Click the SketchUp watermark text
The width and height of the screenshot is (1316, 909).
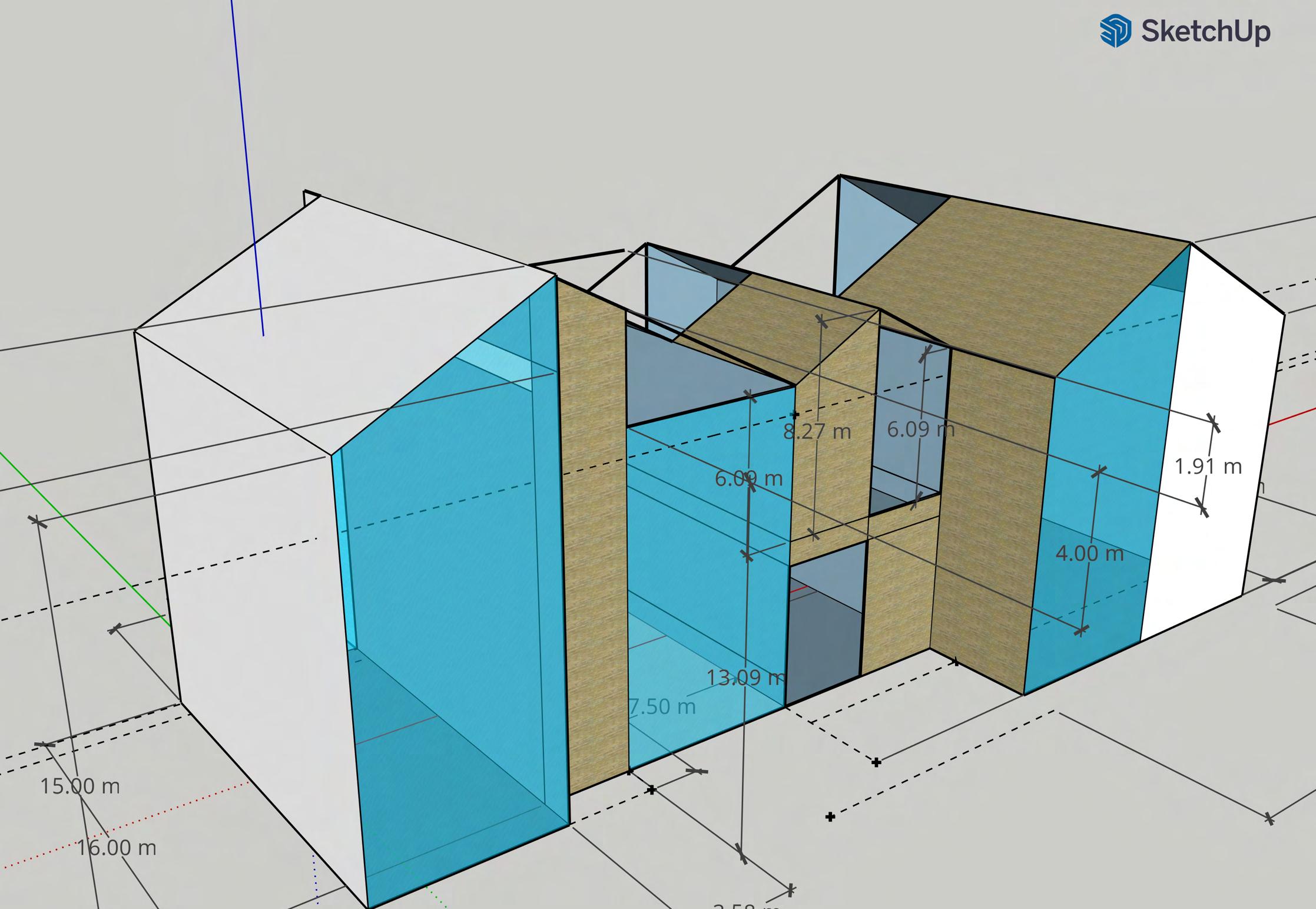tap(1205, 31)
